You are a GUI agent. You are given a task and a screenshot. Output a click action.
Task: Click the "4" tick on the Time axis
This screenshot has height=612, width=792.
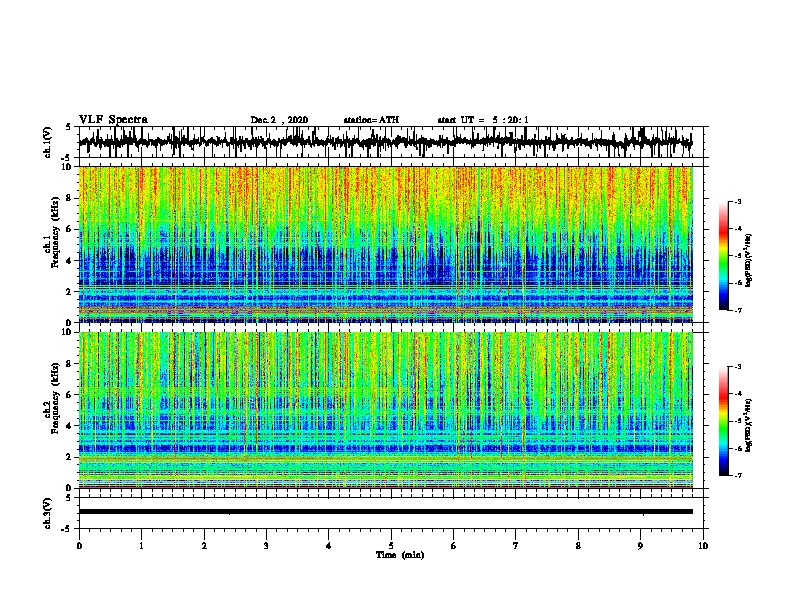(329, 546)
